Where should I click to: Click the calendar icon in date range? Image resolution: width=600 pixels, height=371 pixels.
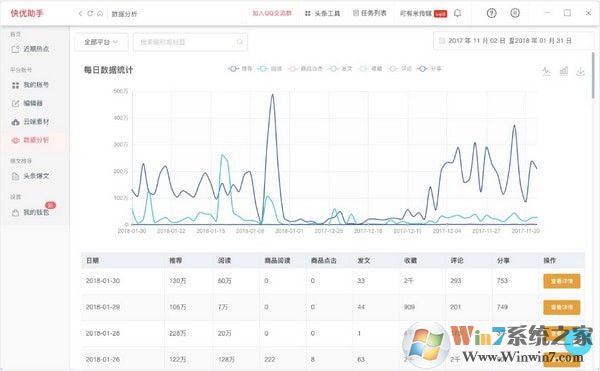[442, 41]
